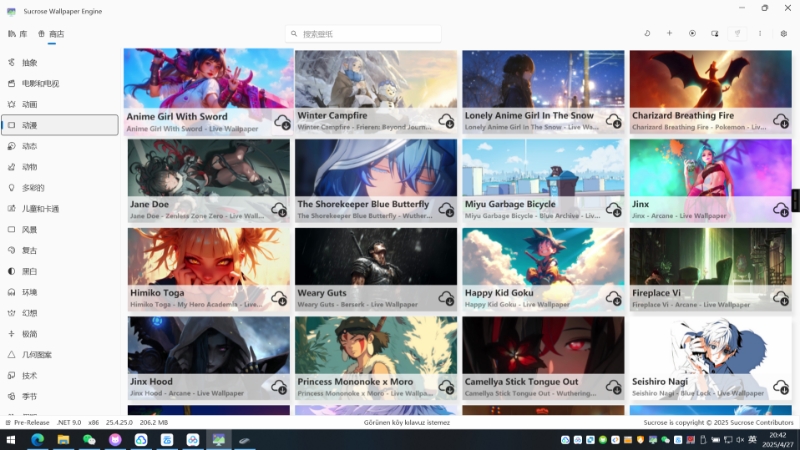
Task: Select the 季节 category
Action: tap(60, 397)
